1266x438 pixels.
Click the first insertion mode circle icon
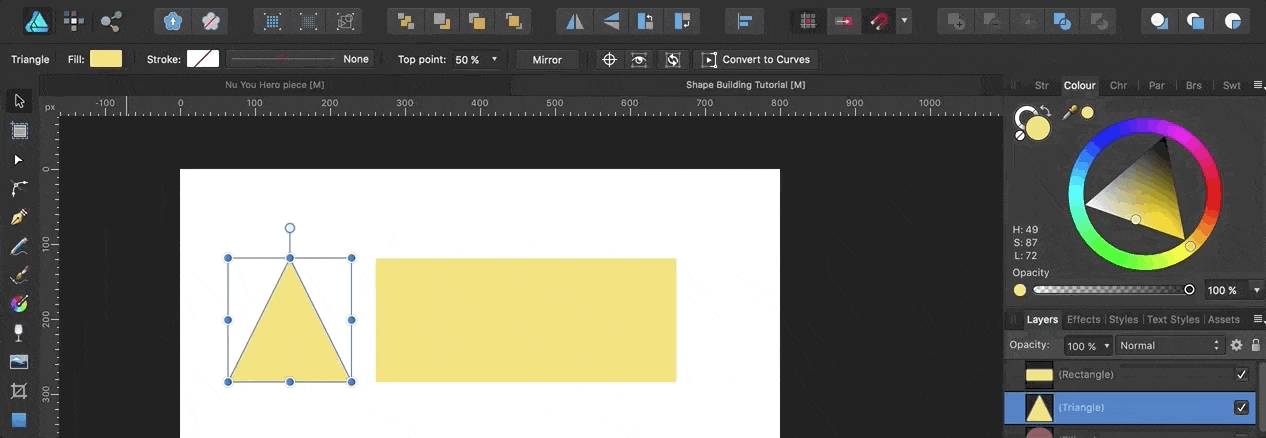(x=1160, y=20)
